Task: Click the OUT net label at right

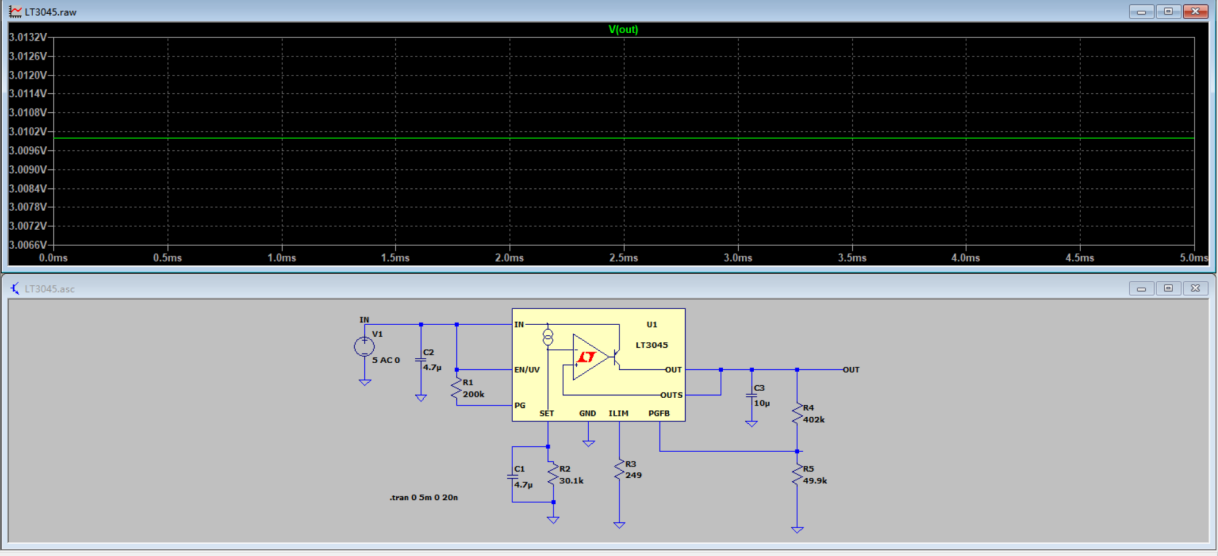Action: pos(851,370)
